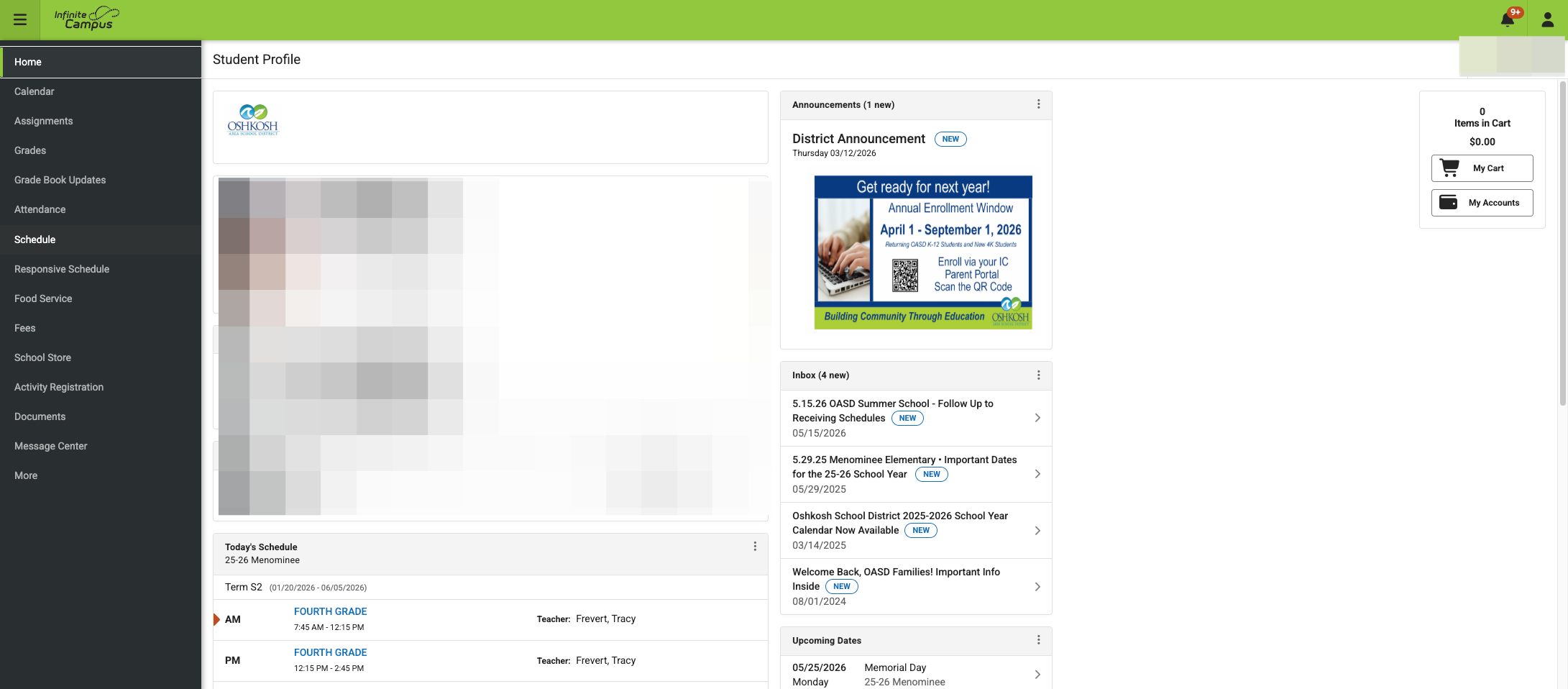Click the shopping cart icon
The height and width of the screenshot is (689, 1568).
(1449, 168)
